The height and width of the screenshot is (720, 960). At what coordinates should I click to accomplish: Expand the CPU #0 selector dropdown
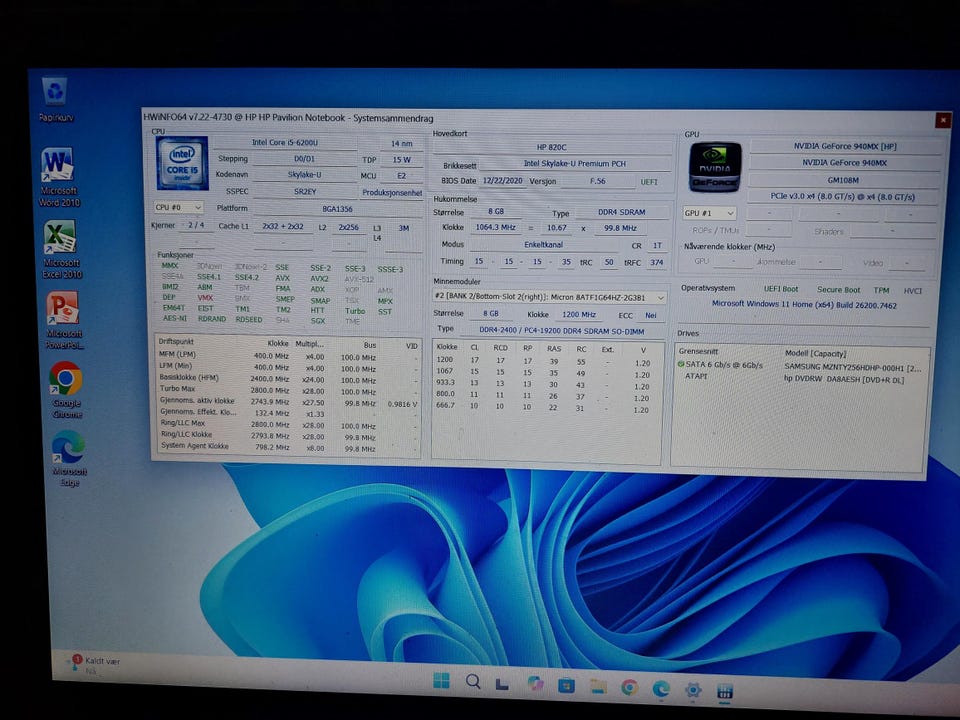[179, 207]
